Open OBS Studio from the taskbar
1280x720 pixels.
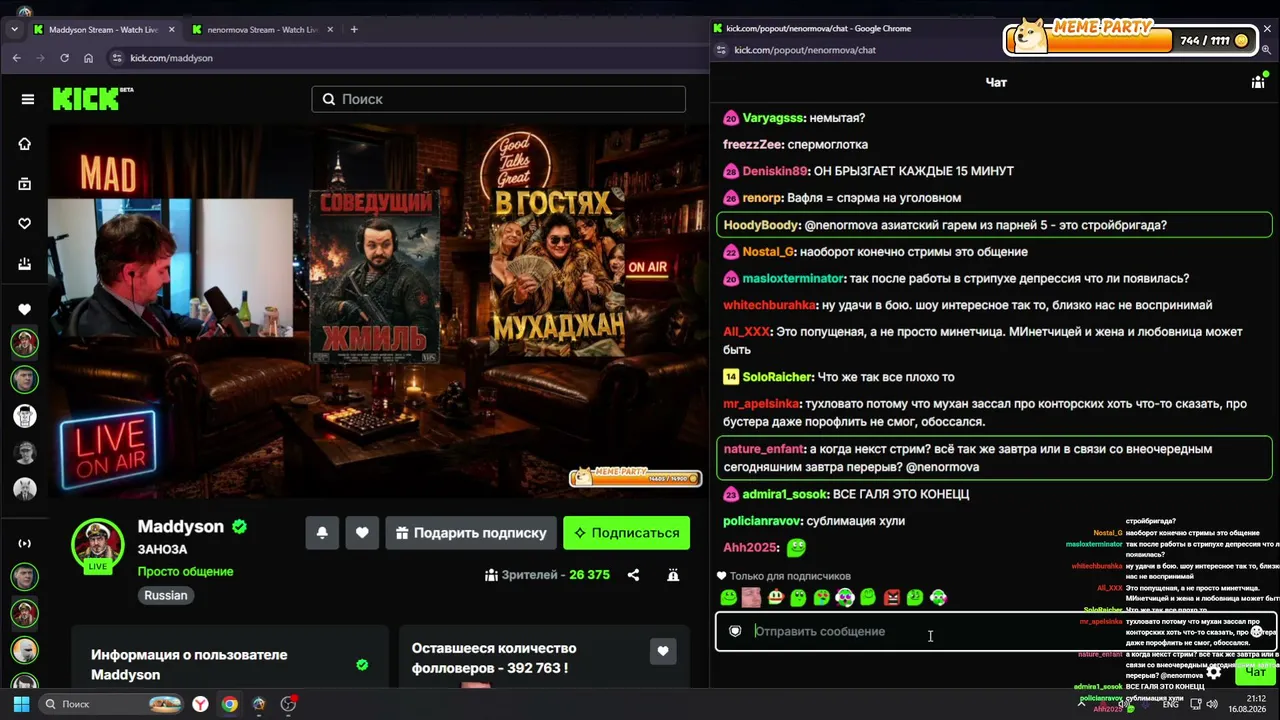(x=288, y=704)
